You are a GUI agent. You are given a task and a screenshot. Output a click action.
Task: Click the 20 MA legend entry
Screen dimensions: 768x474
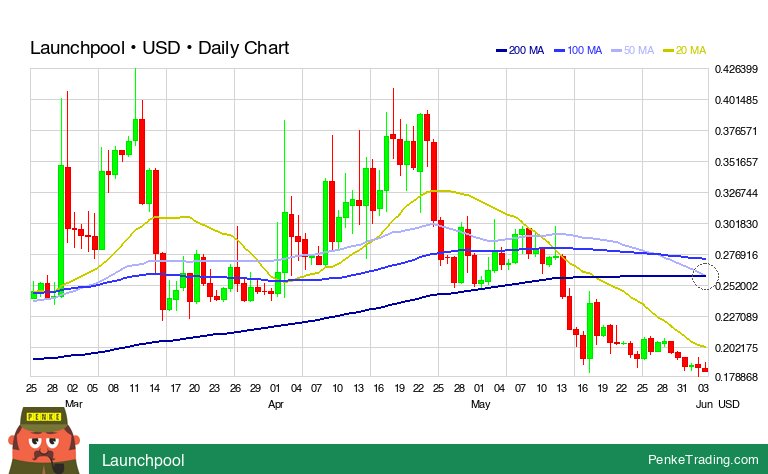[684, 50]
